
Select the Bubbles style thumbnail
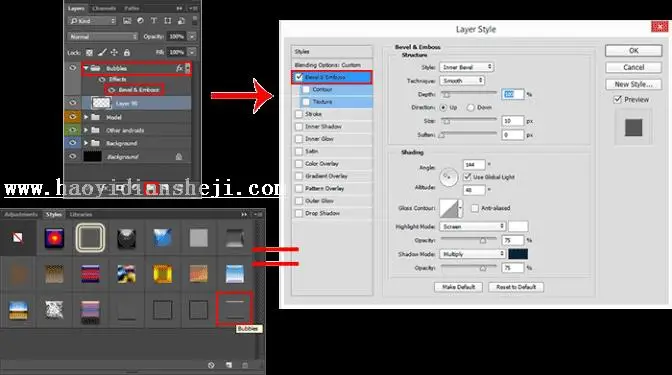(x=234, y=309)
